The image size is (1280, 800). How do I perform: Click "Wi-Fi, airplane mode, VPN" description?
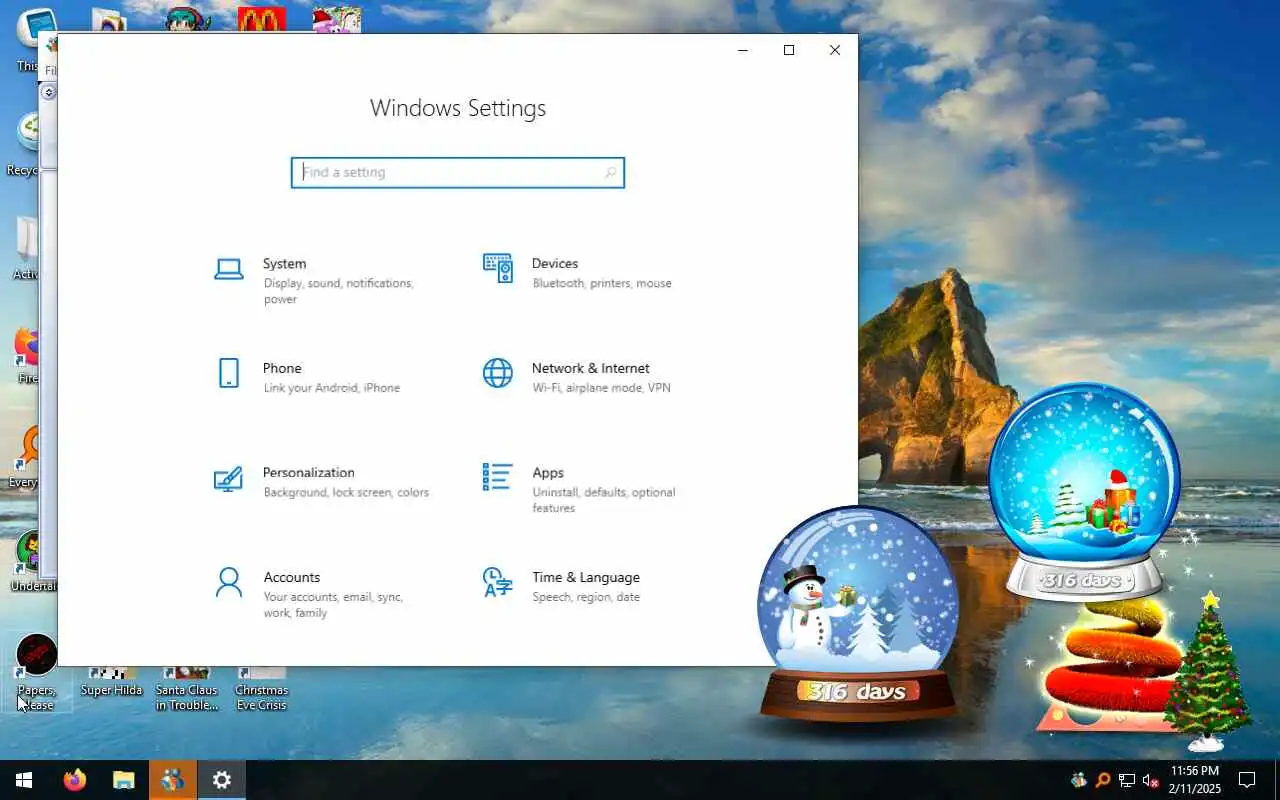click(601, 388)
